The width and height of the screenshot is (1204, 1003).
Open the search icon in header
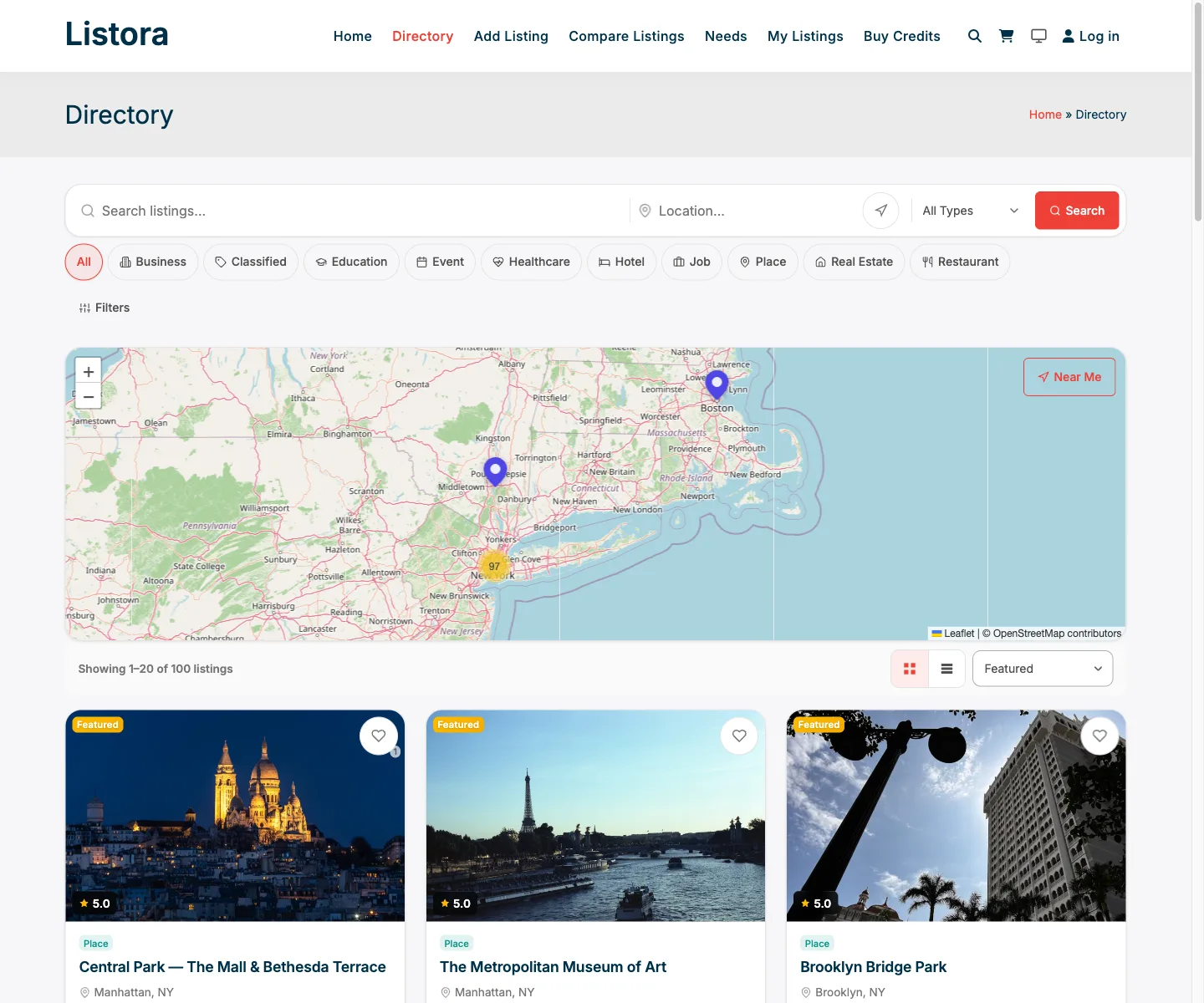pyautogui.click(x=975, y=36)
